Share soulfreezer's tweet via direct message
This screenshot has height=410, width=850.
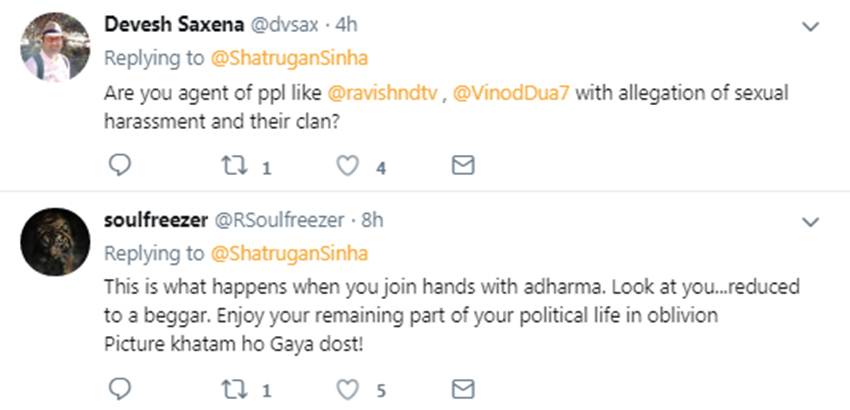click(x=462, y=387)
